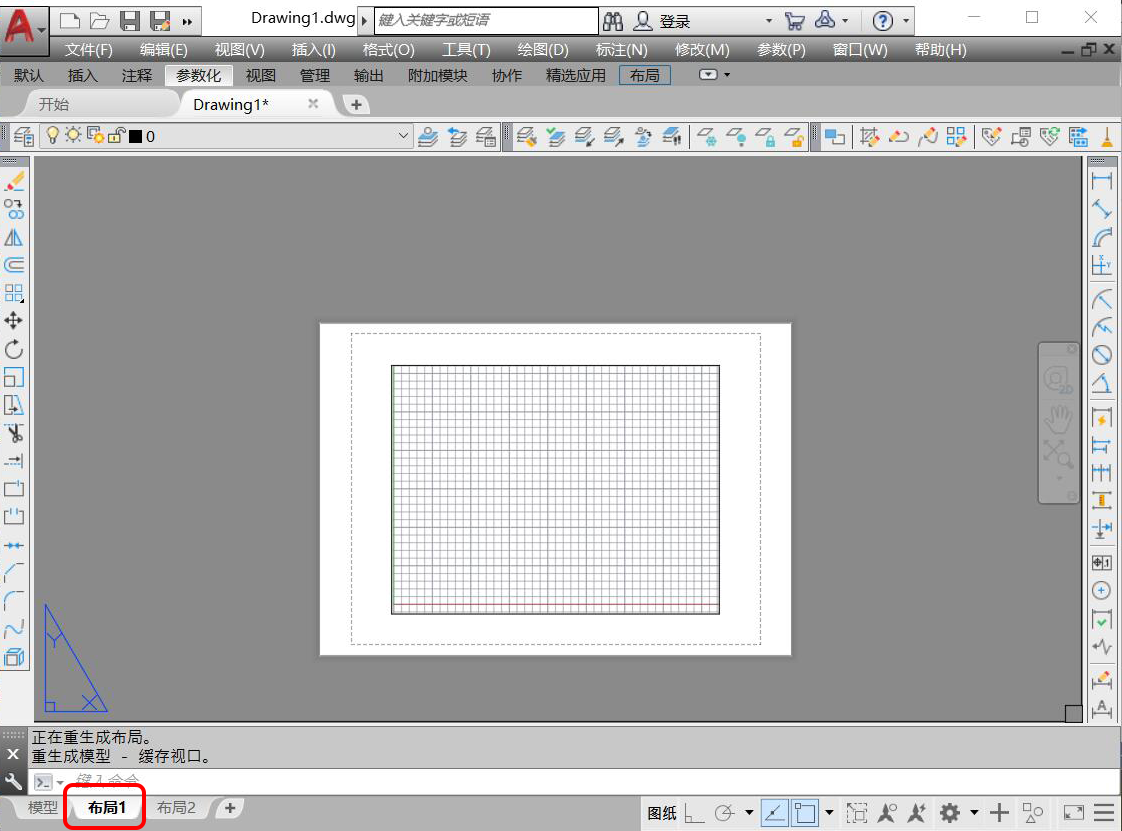The width and height of the screenshot is (1122, 831).
Task: Select the Mirror tool
Action: (14, 237)
